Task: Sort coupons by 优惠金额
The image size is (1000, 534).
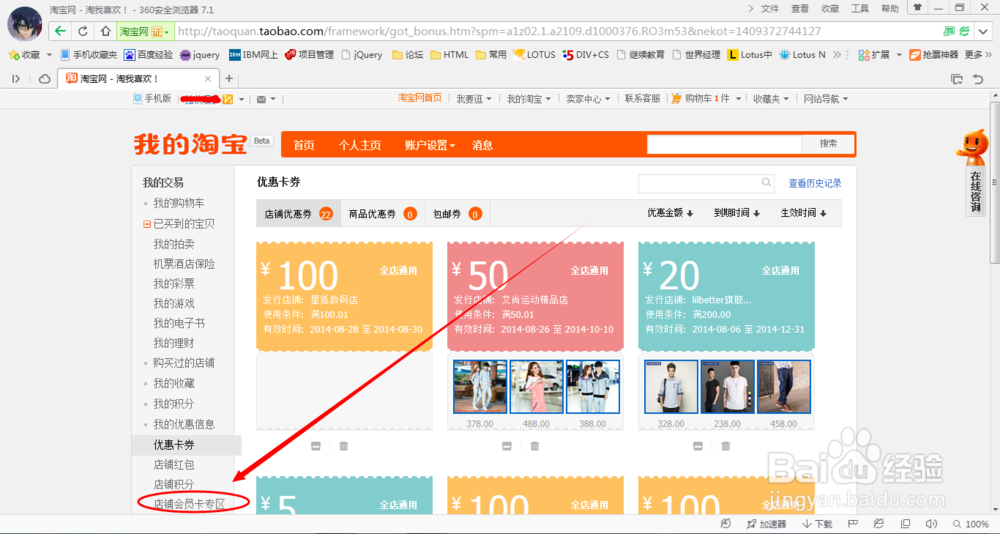Action: [670, 213]
